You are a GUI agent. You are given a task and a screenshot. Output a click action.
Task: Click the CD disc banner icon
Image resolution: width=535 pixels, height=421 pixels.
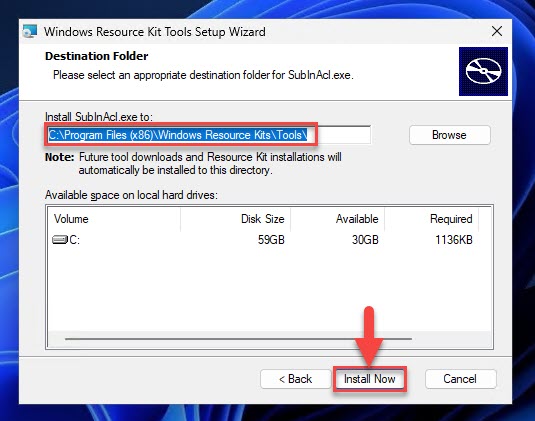coord(483,71)
